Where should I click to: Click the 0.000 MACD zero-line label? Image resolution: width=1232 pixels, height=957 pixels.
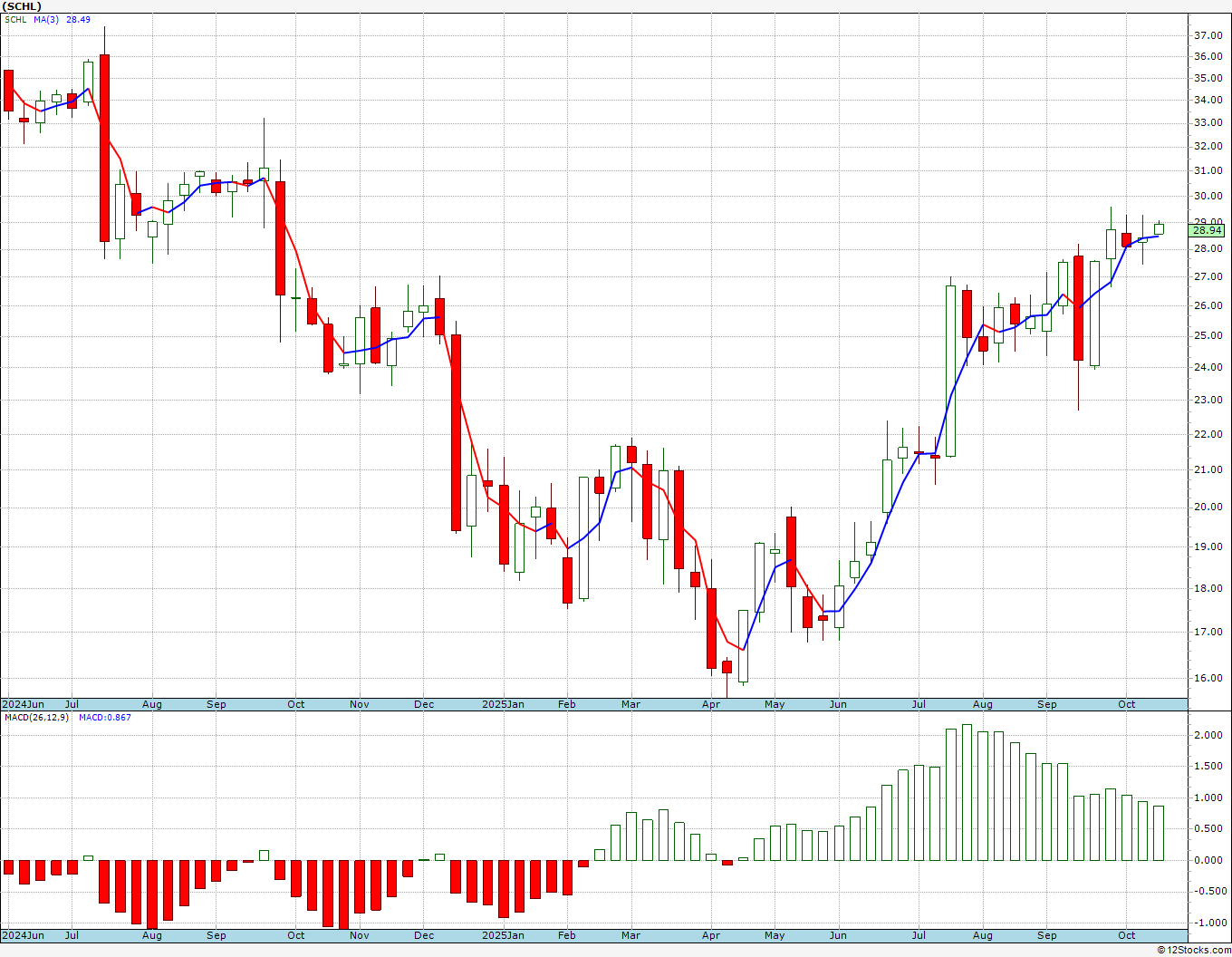click(x=1208, y=860)
